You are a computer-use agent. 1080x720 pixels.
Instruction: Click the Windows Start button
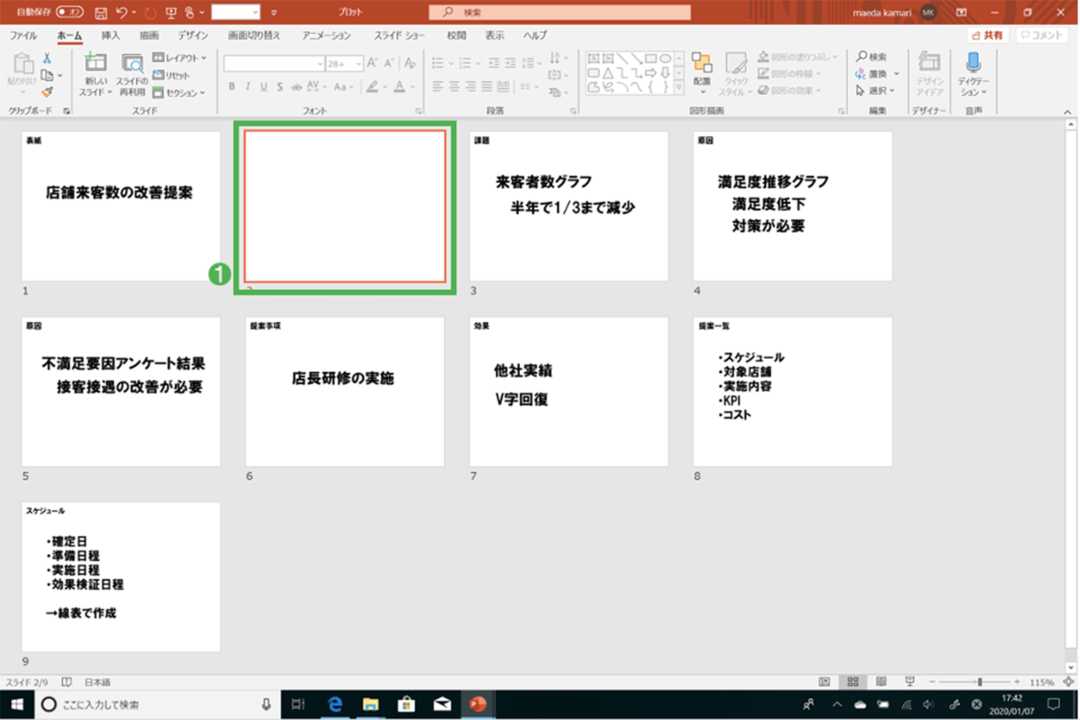(17, 704)
